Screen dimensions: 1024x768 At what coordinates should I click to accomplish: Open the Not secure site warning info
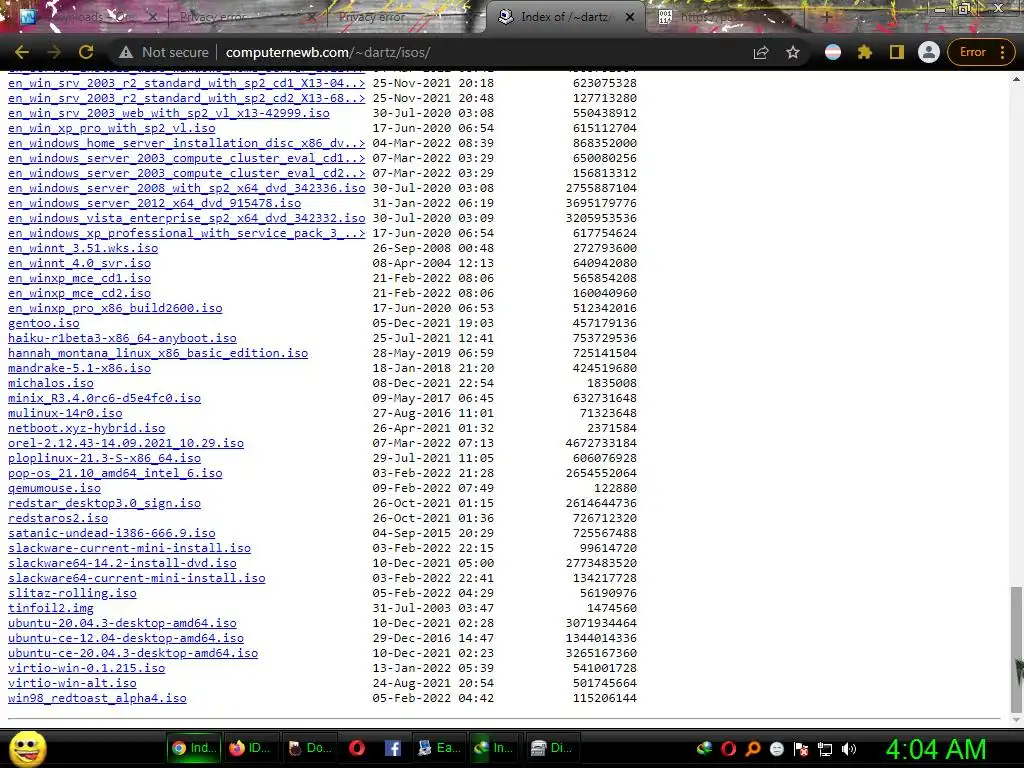pyautogui.click(x=163, y=52)
